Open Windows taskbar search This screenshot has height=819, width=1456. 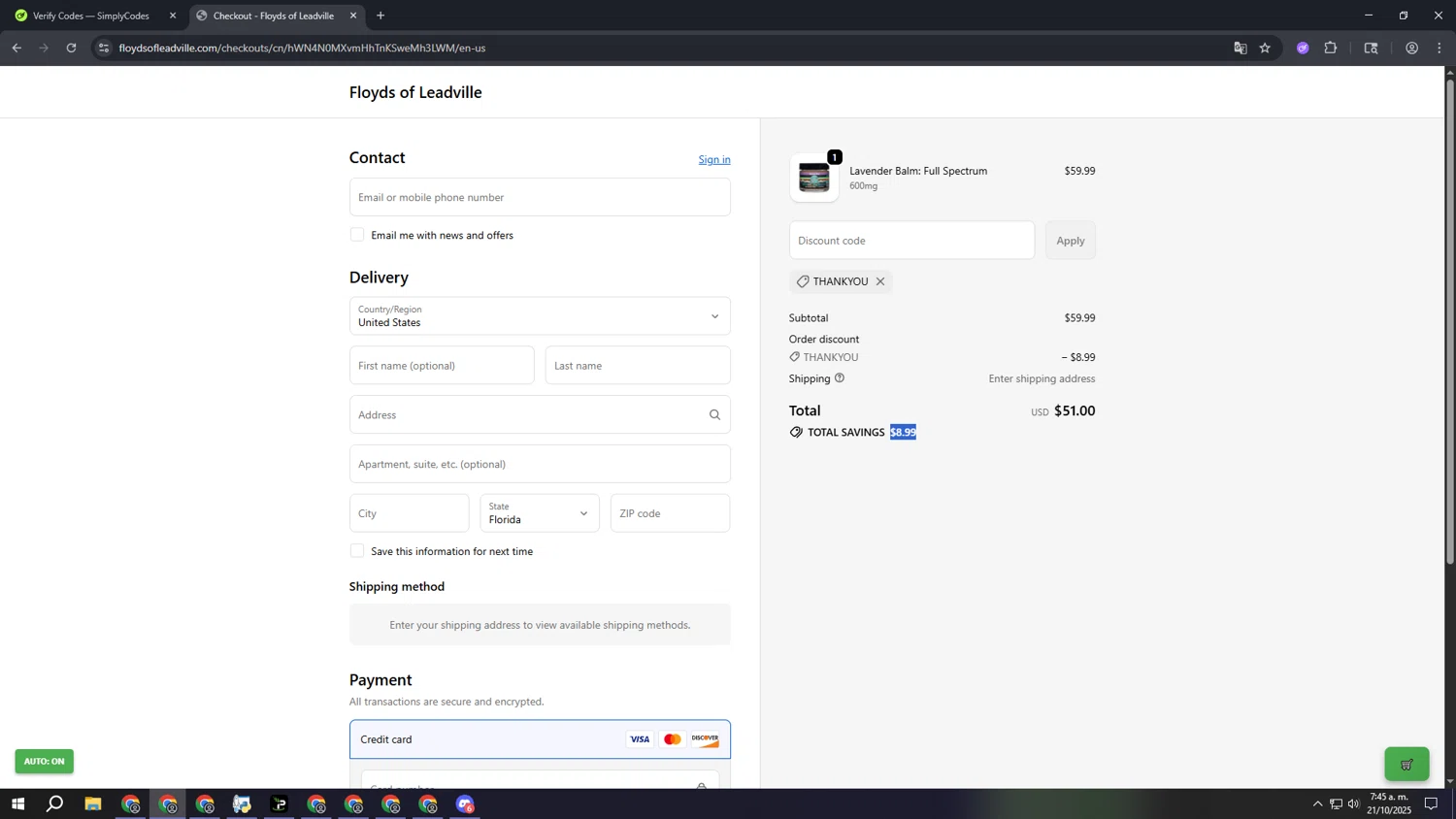55,804
